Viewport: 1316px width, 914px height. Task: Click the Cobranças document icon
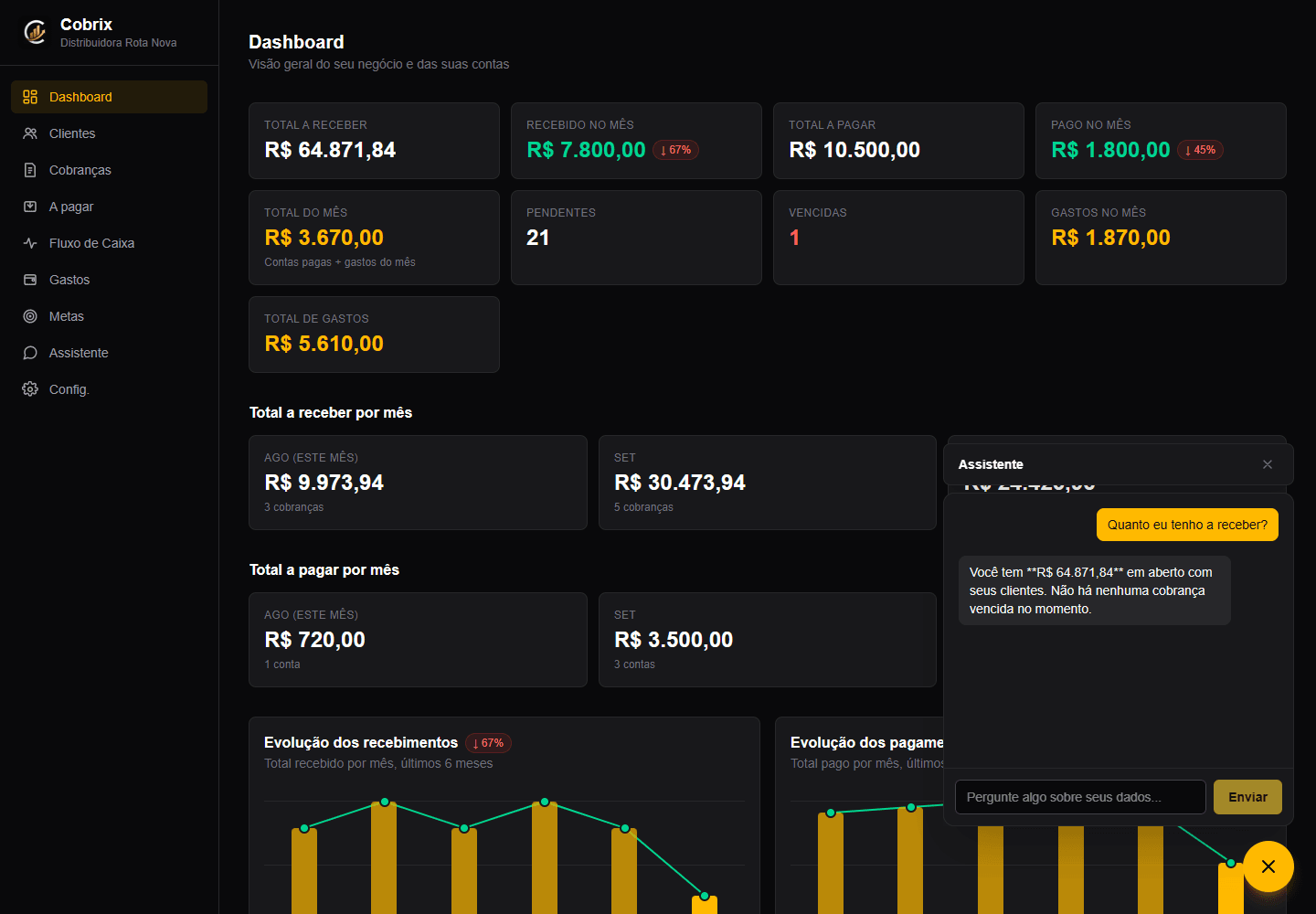30,170
